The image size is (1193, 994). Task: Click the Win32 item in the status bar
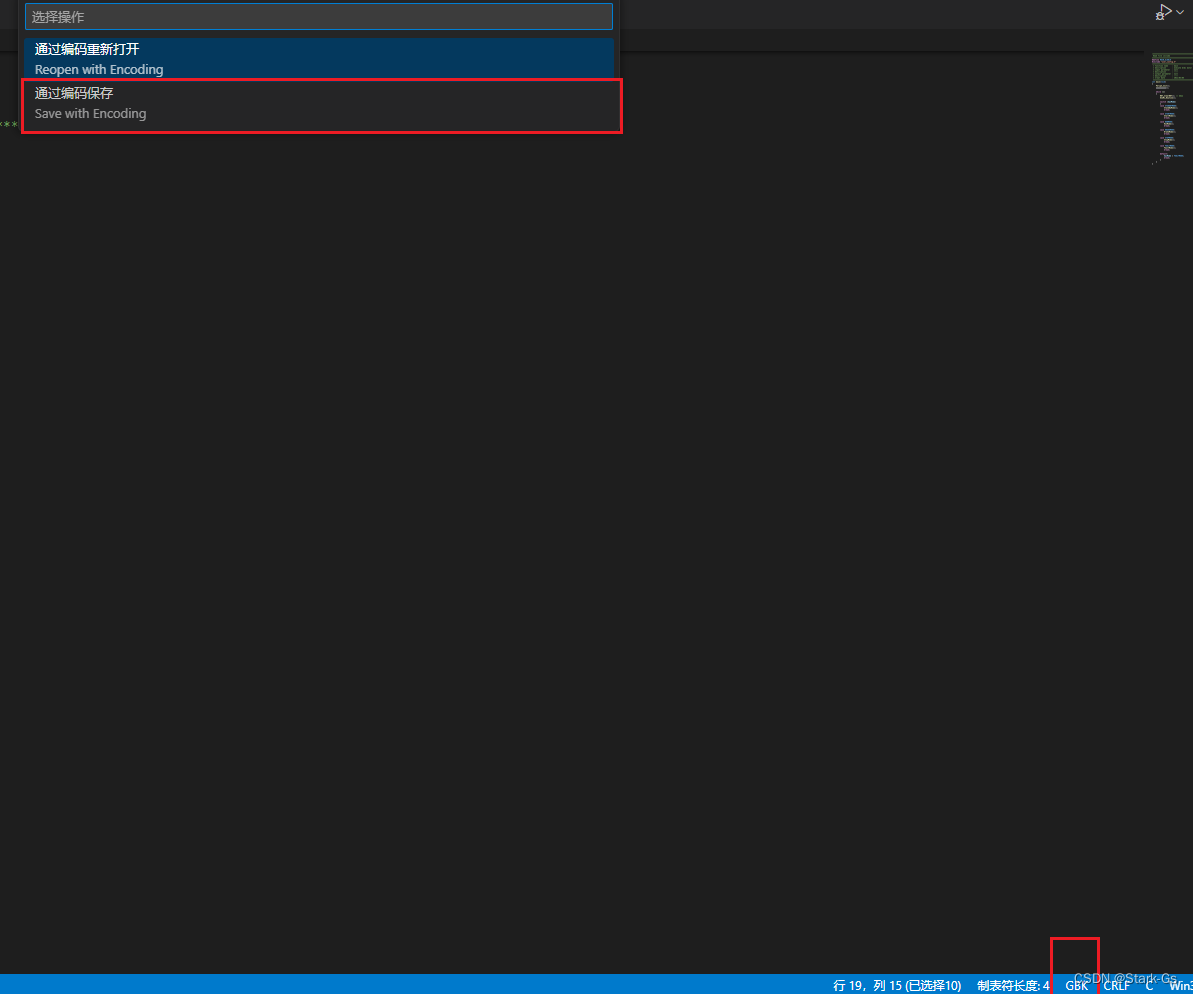pos(1181,985)
